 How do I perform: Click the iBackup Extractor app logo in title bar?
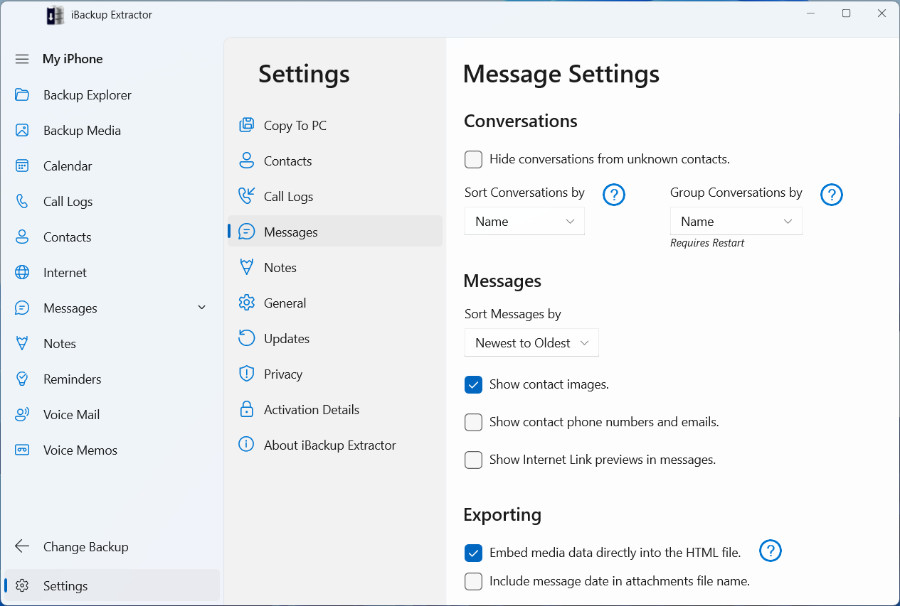pyautogui.click(x=55, y=15)
